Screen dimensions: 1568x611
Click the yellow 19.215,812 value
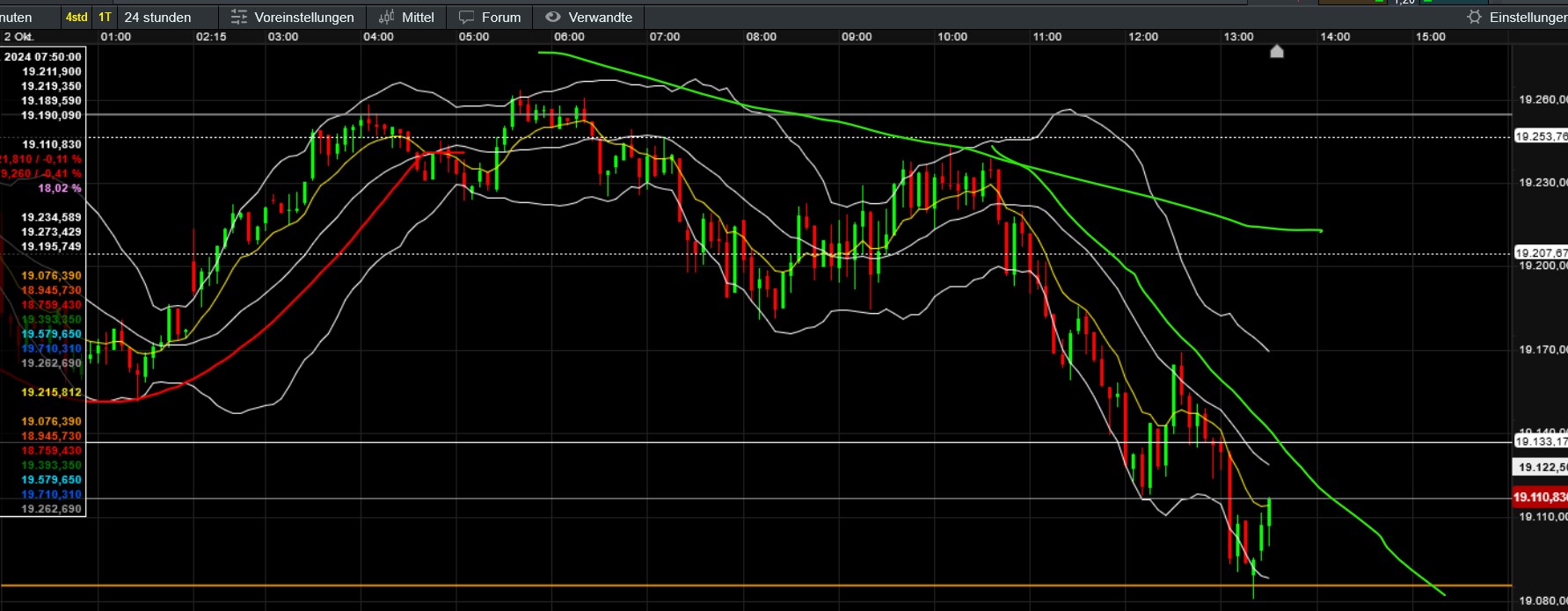coord(52,392)
